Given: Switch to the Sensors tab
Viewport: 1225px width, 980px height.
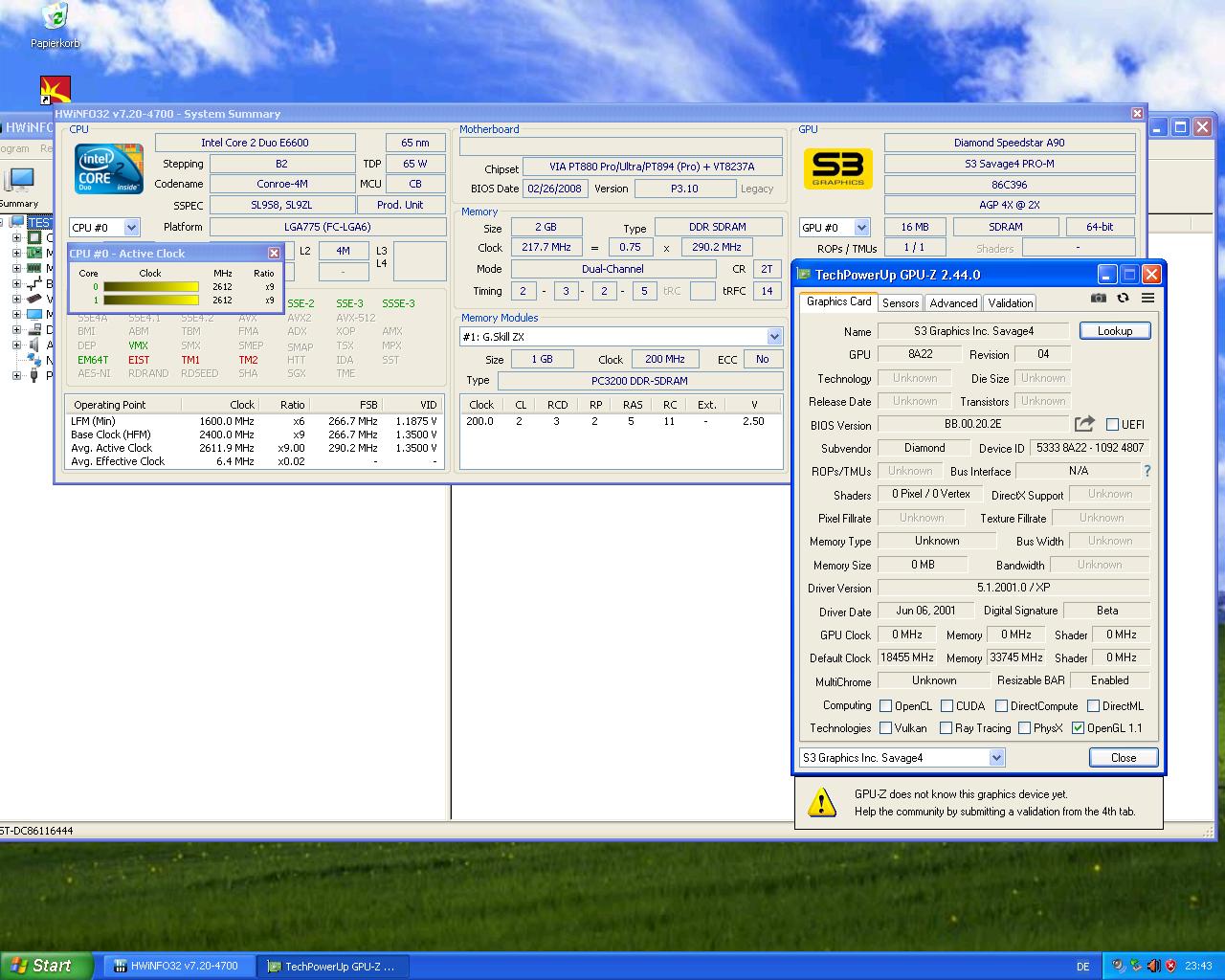Looking at the screenshot, I should tap(900, 303).
